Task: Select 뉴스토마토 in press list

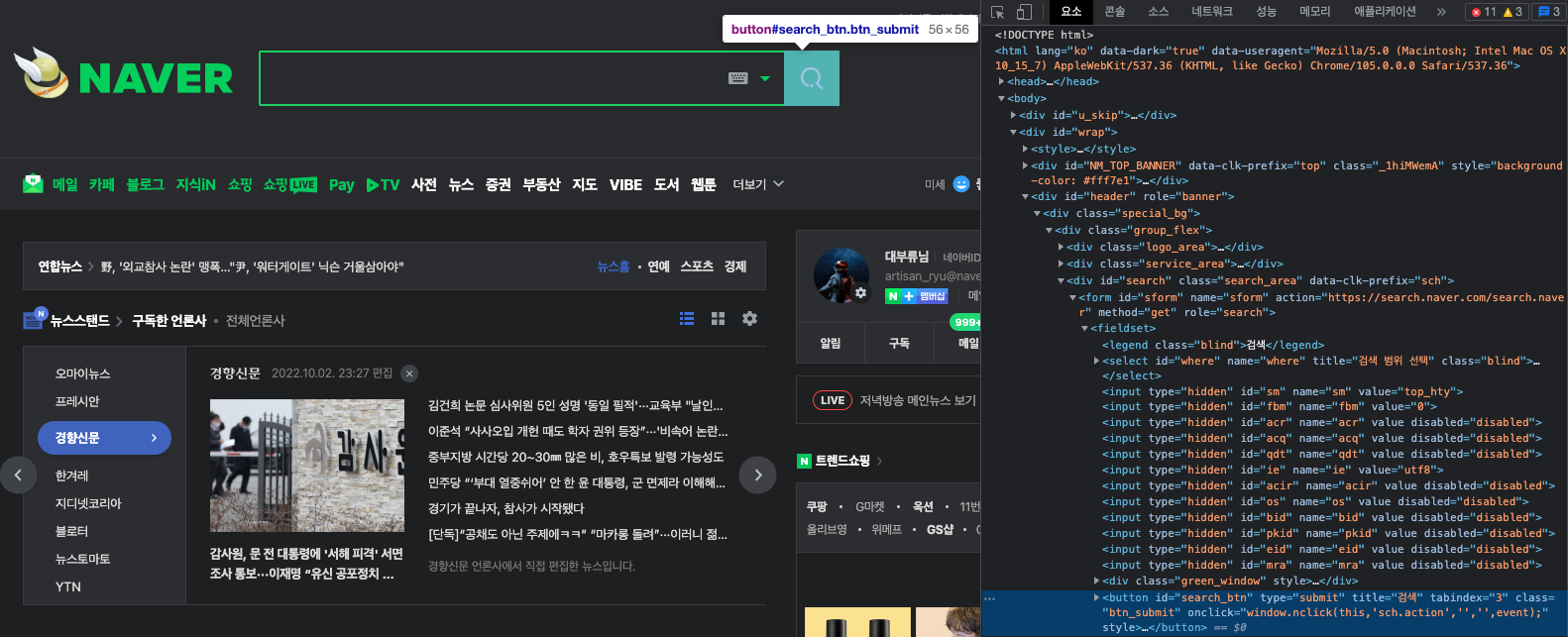Action: [82, 559]
